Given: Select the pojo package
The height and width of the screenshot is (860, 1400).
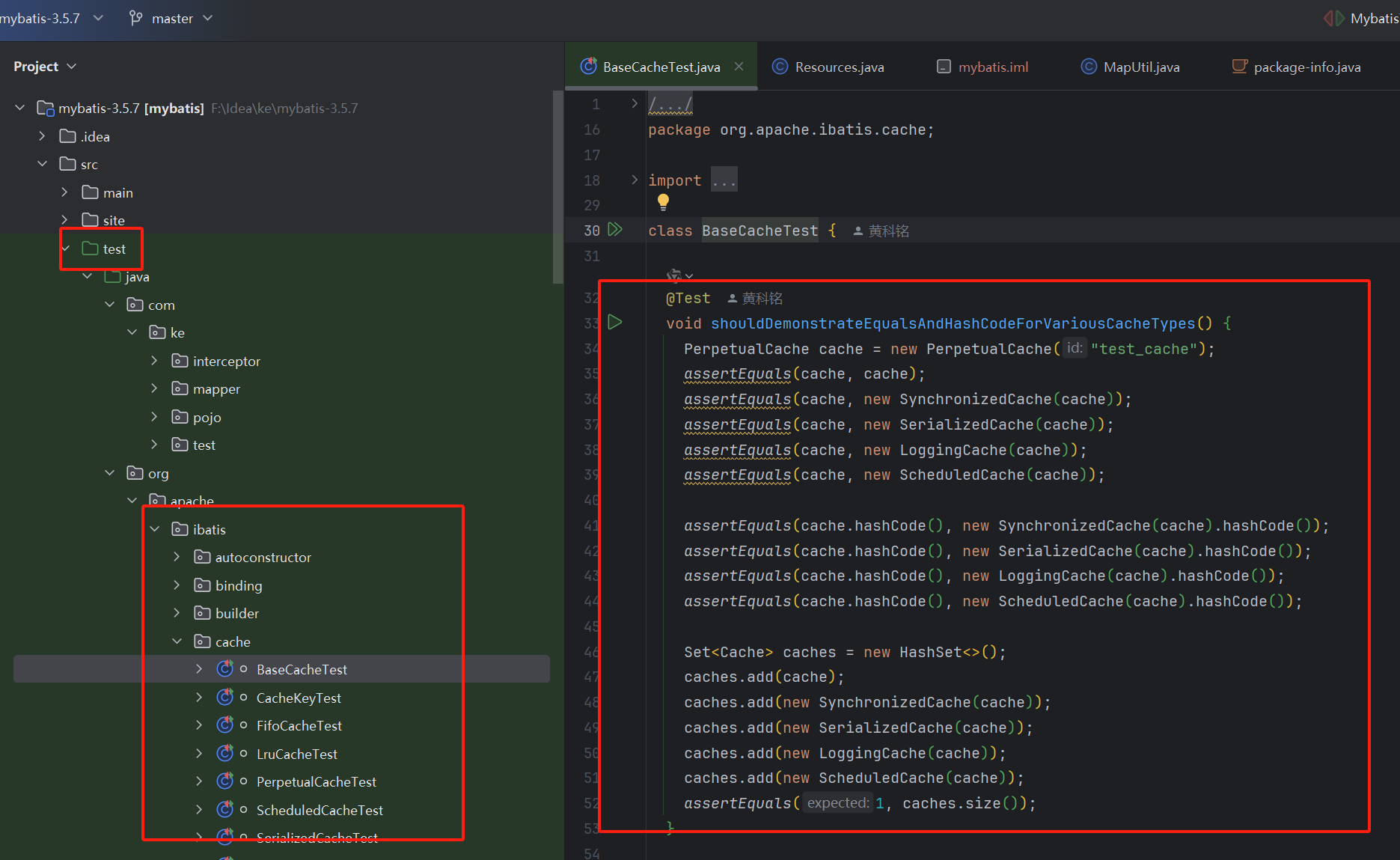Looking at the screenshot, I should coord(207,417).
